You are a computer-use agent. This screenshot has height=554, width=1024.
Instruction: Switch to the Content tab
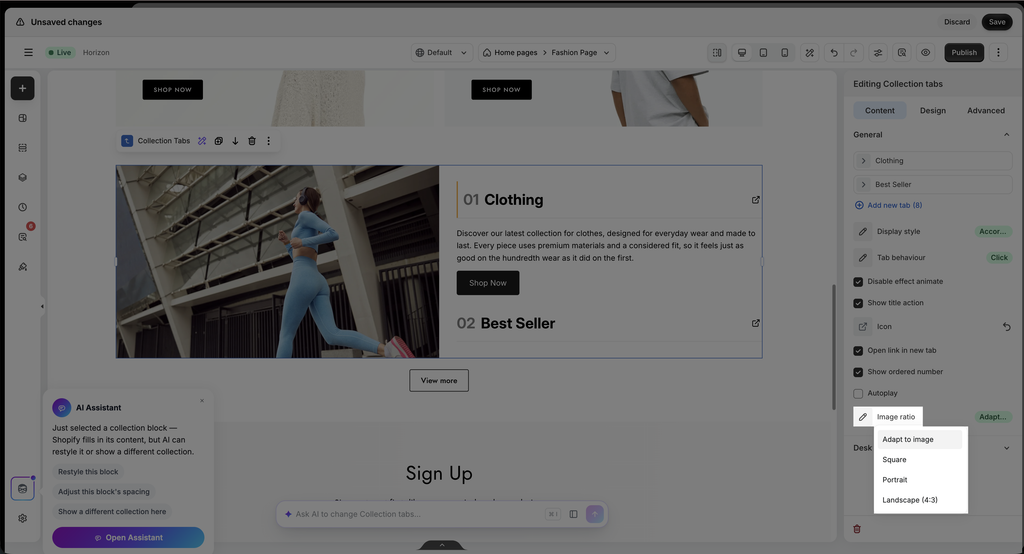coord(880,110)
